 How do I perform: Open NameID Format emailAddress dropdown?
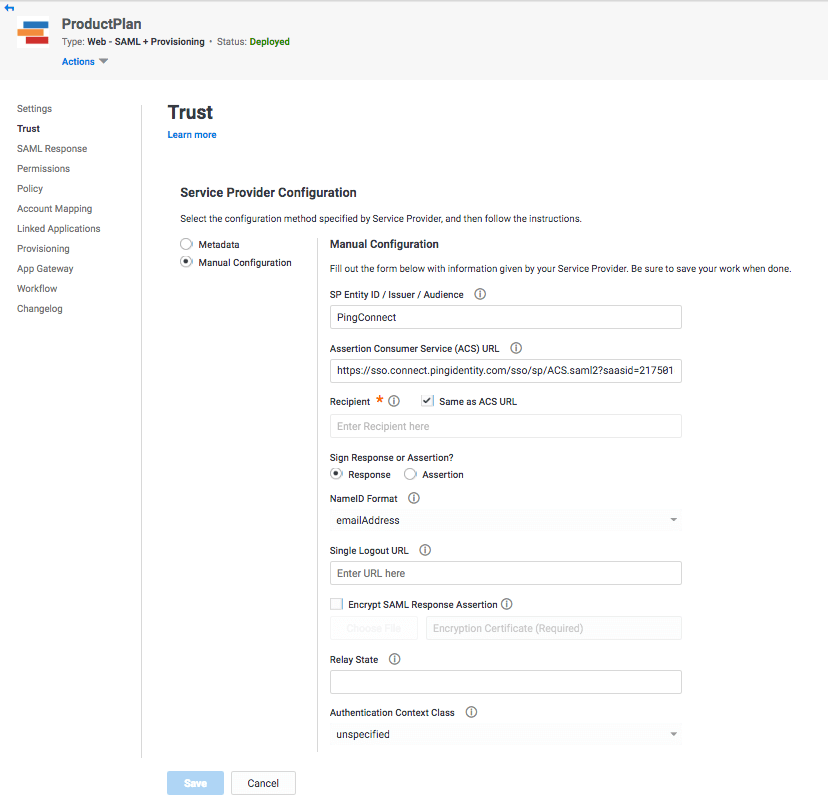[505, 520]
